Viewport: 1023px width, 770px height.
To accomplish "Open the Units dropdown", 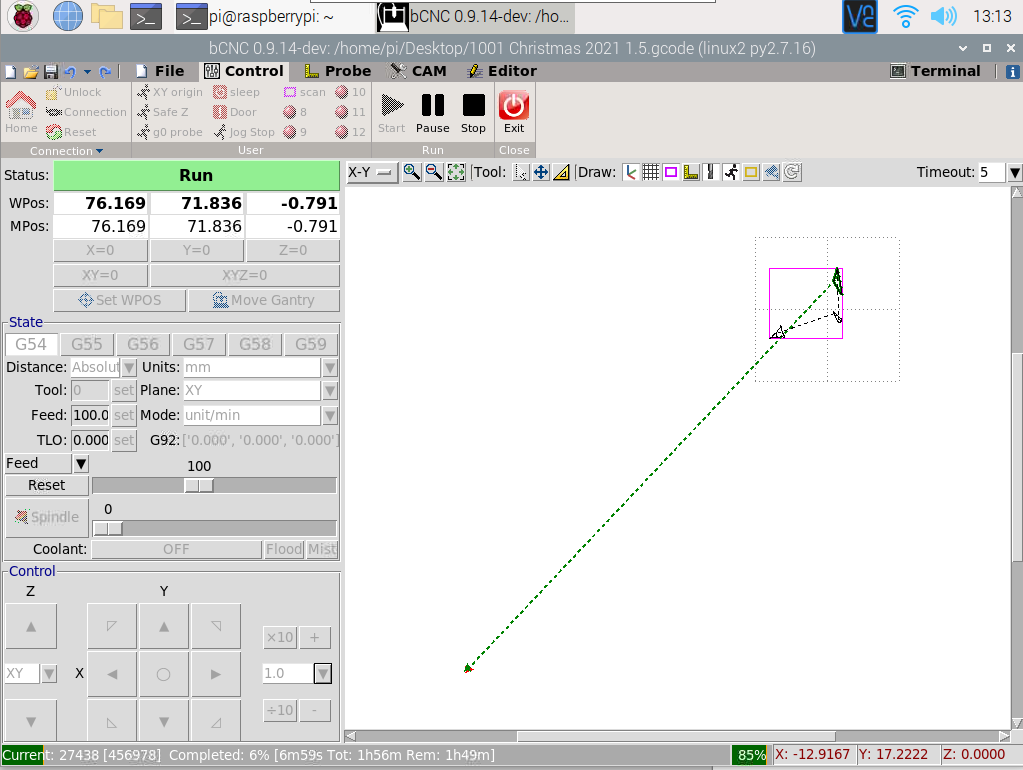I will click(330, 367).
